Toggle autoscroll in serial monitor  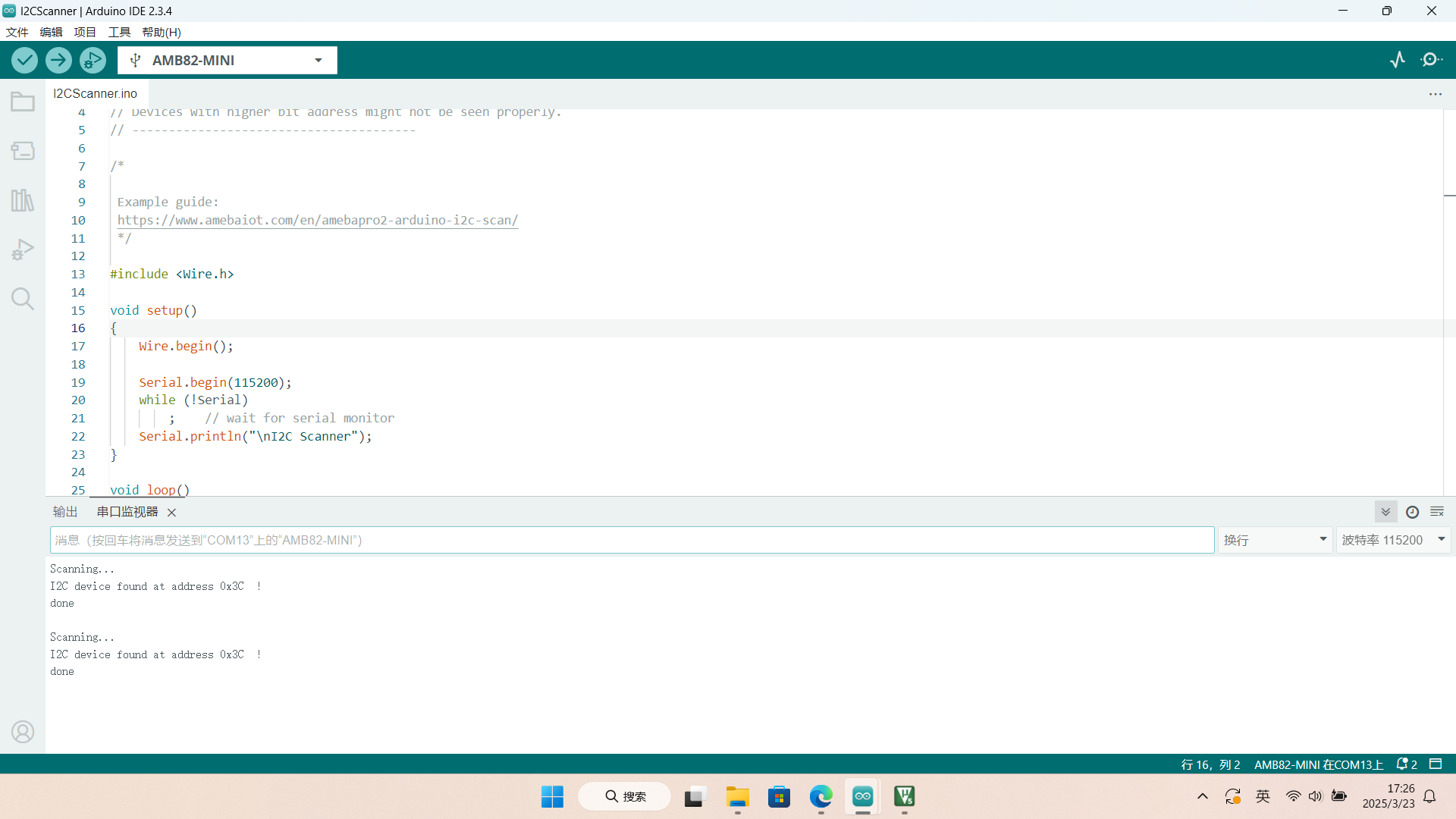[1385, 512]
